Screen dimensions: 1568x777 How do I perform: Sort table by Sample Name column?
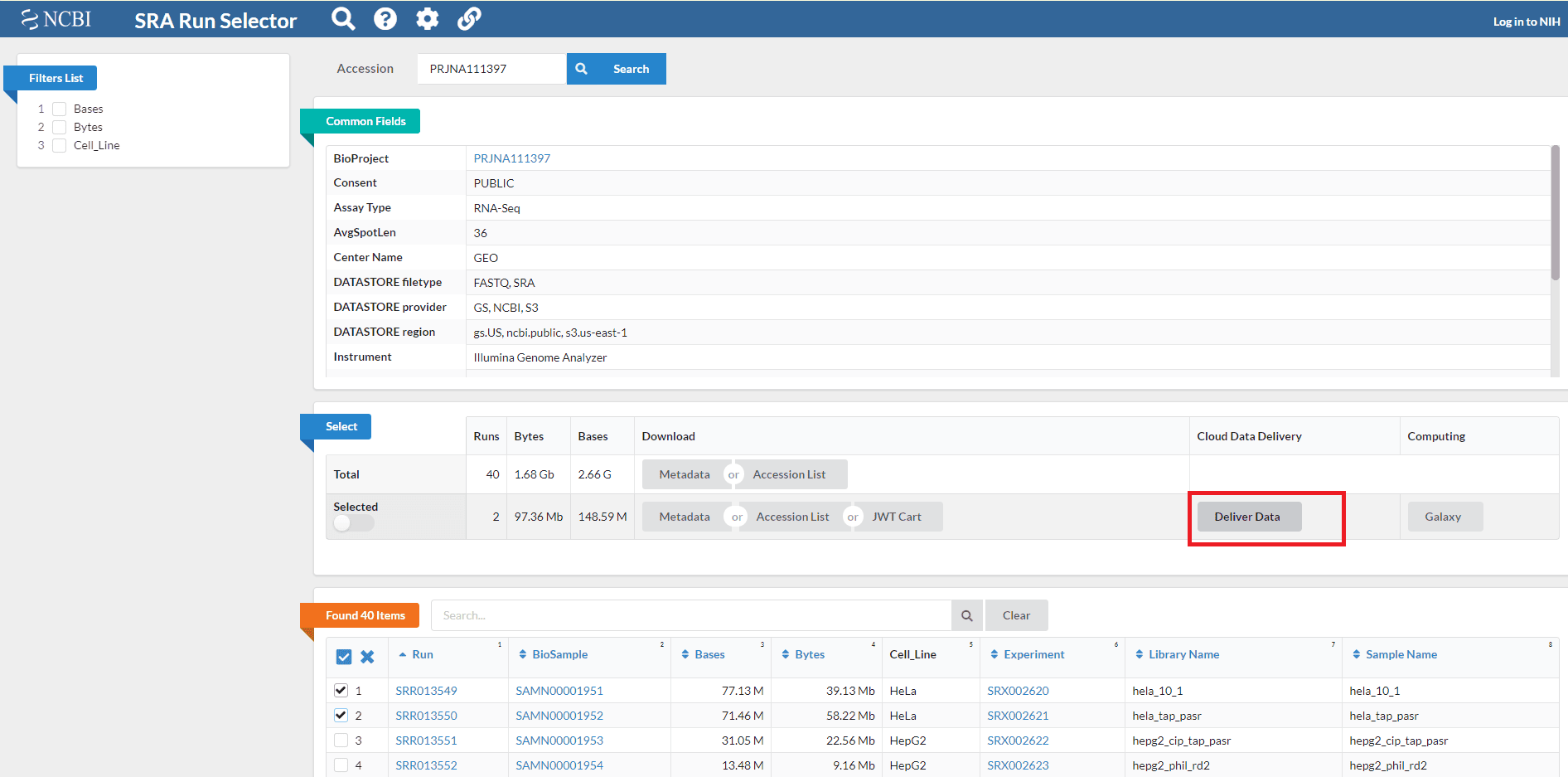click(x=1395, y=654)
